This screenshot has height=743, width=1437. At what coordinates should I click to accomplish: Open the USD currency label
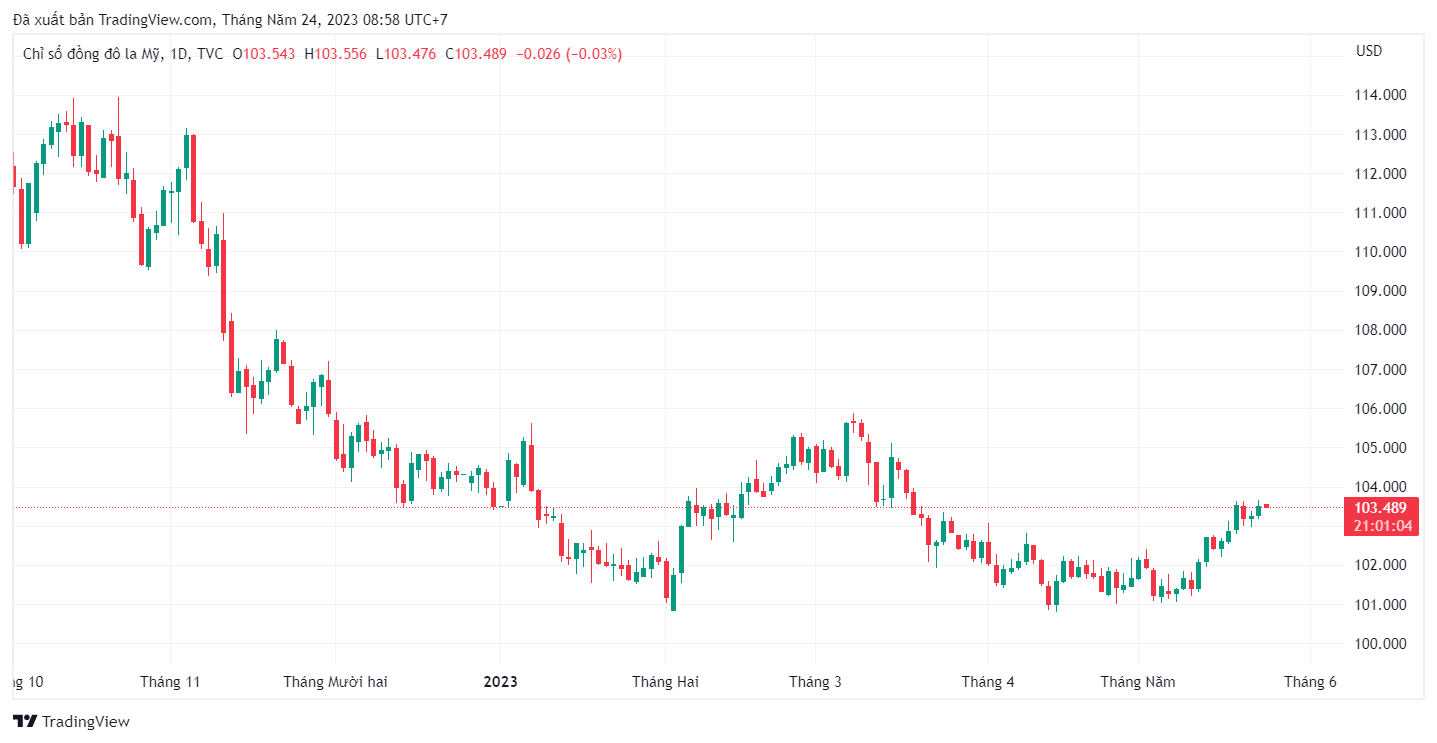[1368, 51]
